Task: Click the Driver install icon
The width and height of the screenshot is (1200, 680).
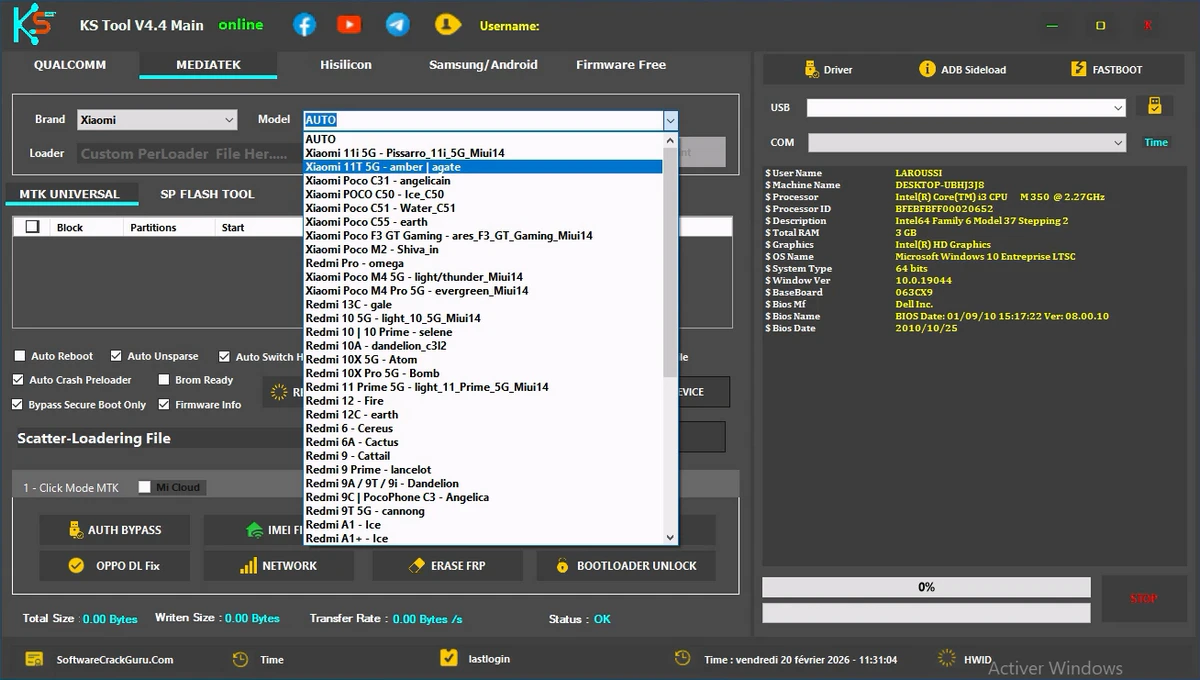Action: click(x=811, y=69)
